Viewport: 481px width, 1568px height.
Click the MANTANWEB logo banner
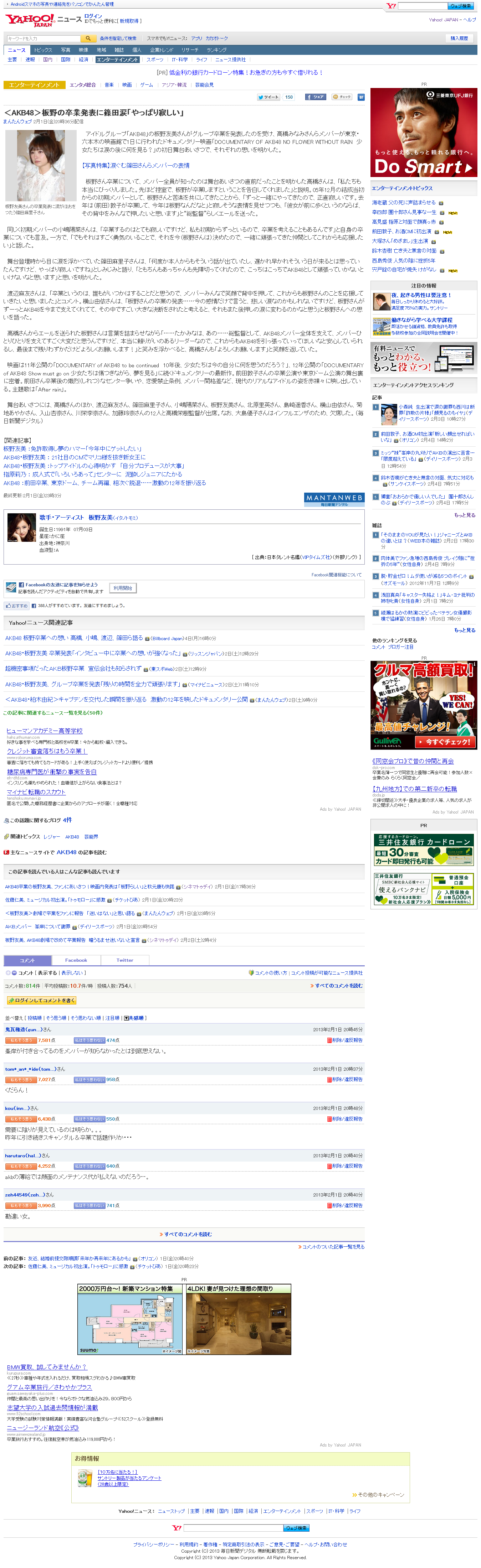[334, 500]
